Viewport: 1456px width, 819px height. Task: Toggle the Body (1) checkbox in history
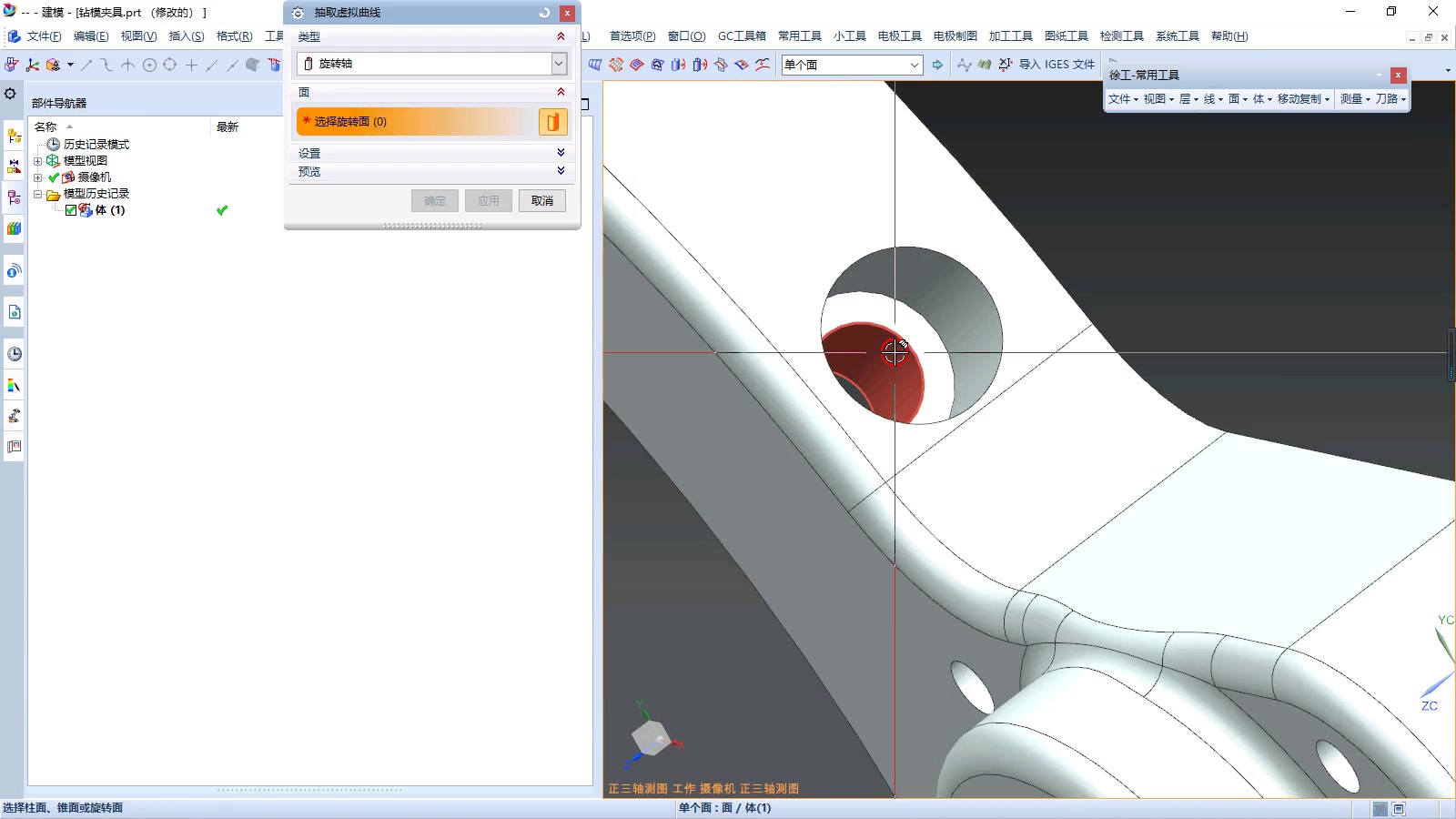click(71, 210)
